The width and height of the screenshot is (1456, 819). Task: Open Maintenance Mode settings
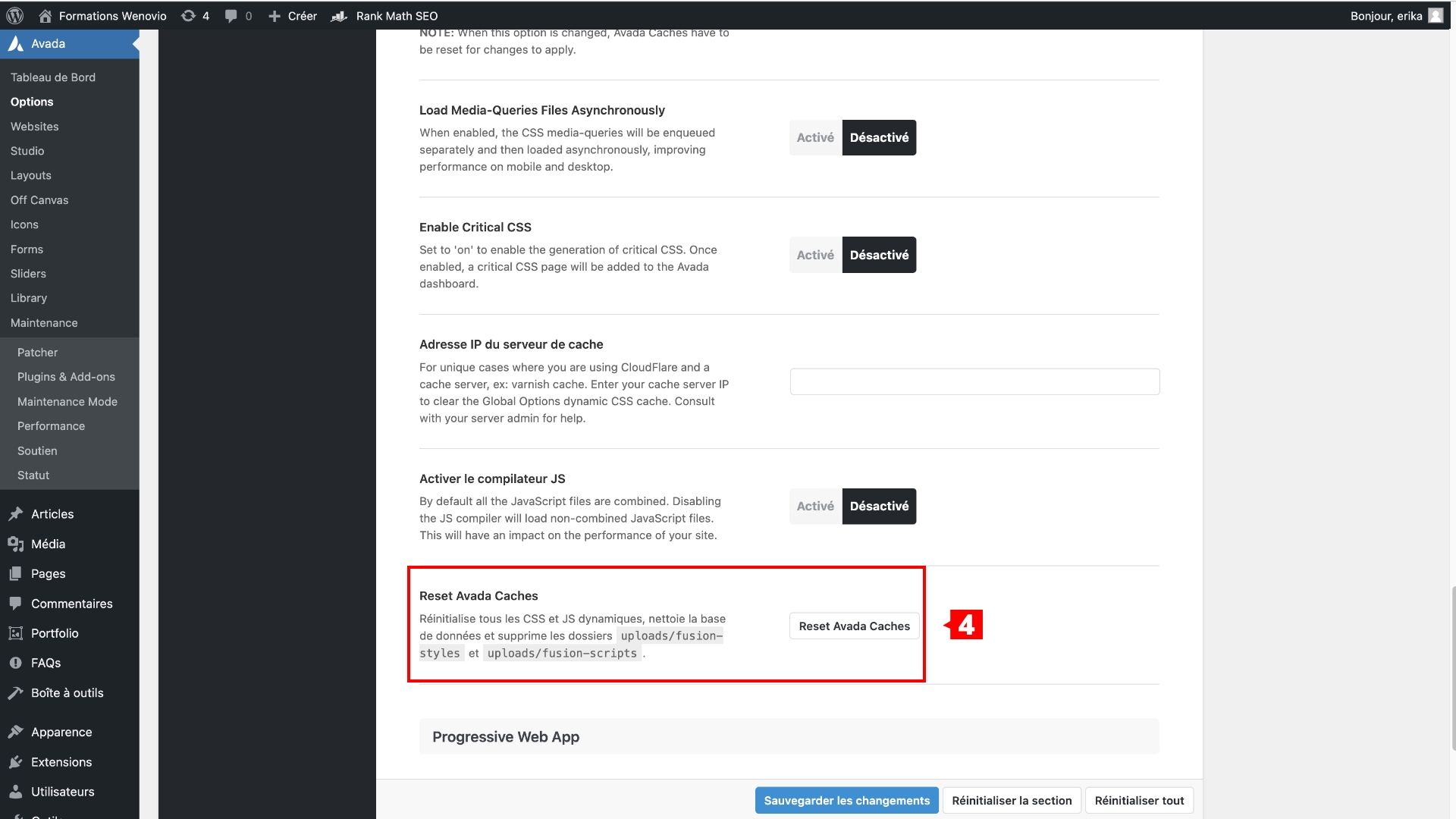point(67,402)
